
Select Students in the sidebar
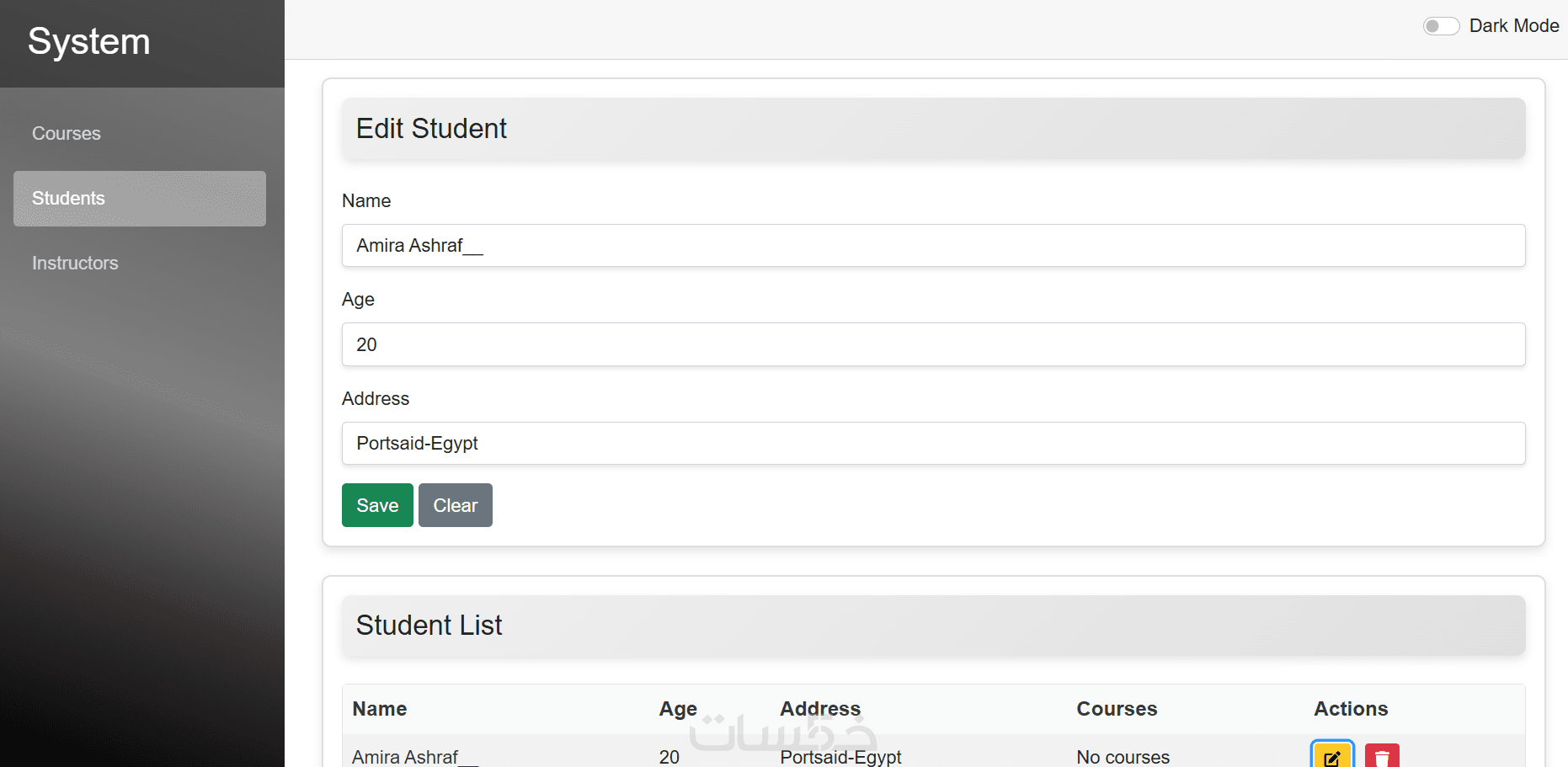pyautogui.click(x=140, y=199)
